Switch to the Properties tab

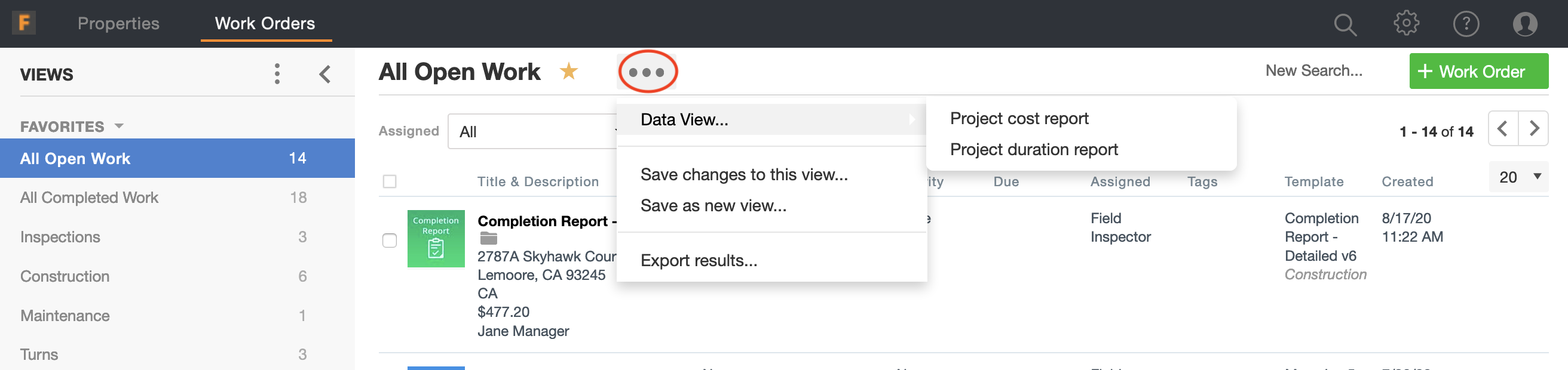click(119, 24)
